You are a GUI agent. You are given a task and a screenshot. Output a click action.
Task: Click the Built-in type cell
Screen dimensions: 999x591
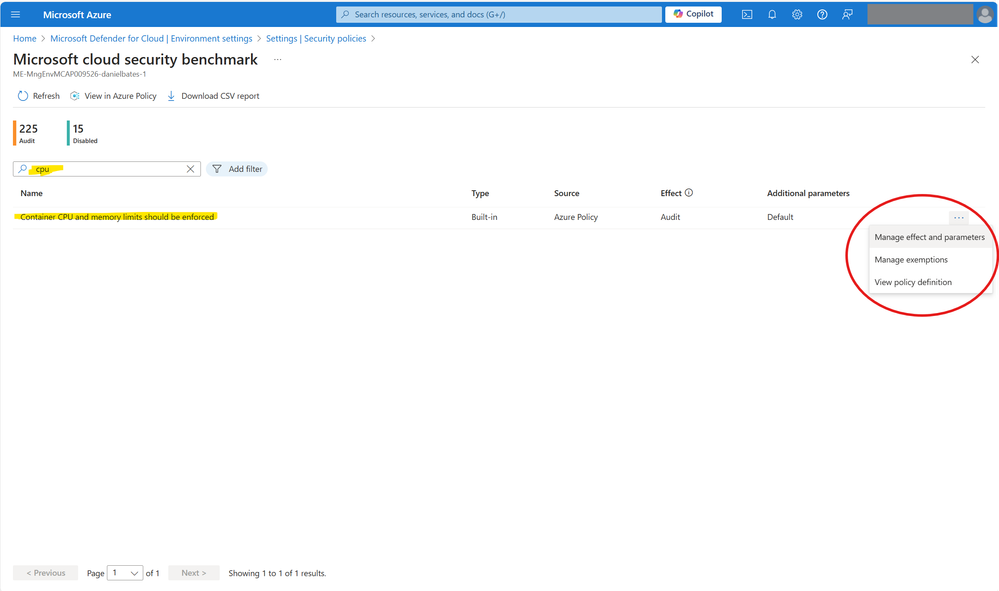click(484, 217)
